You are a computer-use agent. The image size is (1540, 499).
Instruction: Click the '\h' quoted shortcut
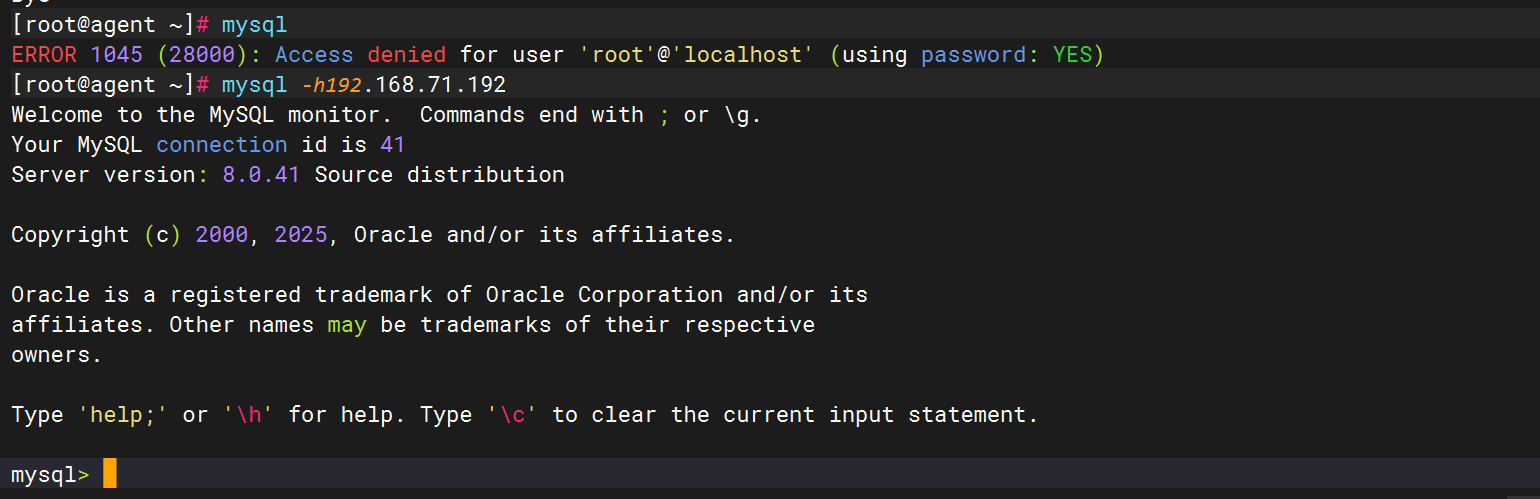click(248, 415)
